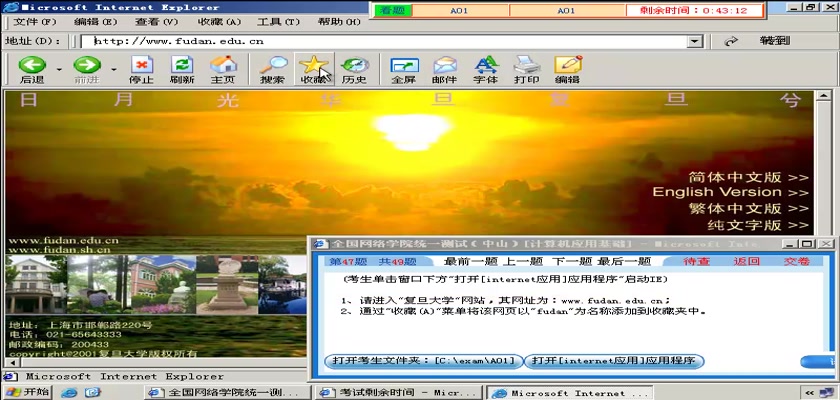840x400 pixels.
Task: Go back with the 后退 button
Action: click(x=32, y=70)
